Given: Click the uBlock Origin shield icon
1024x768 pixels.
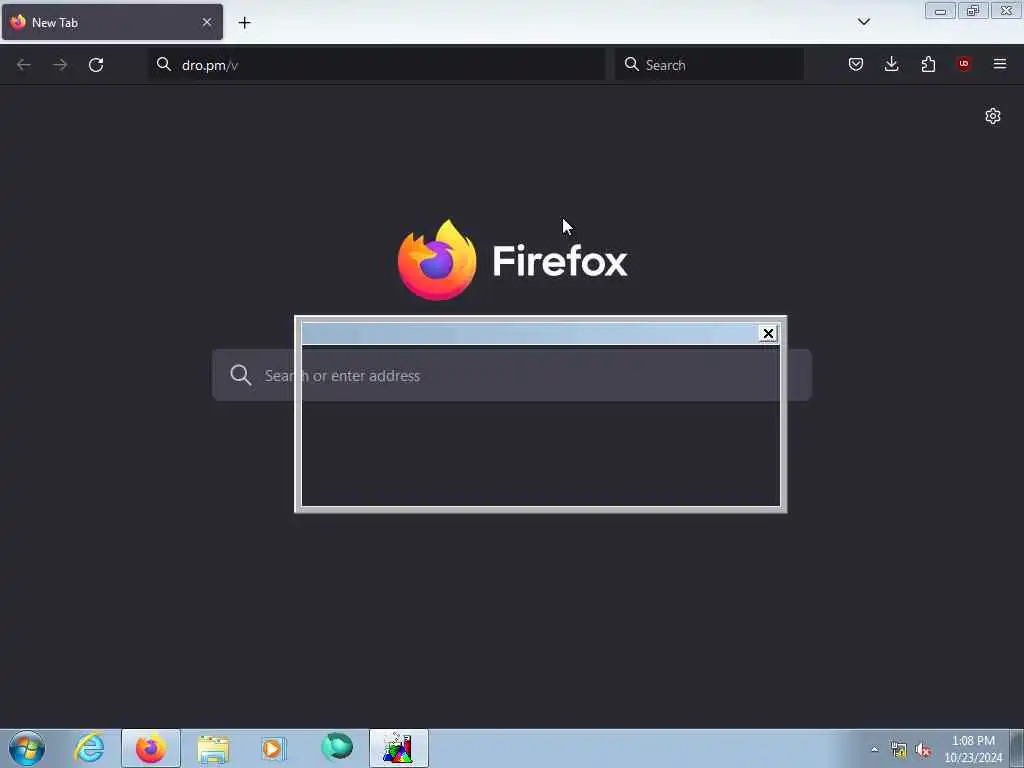Looking at the screenshot, I should coord(964,64).
